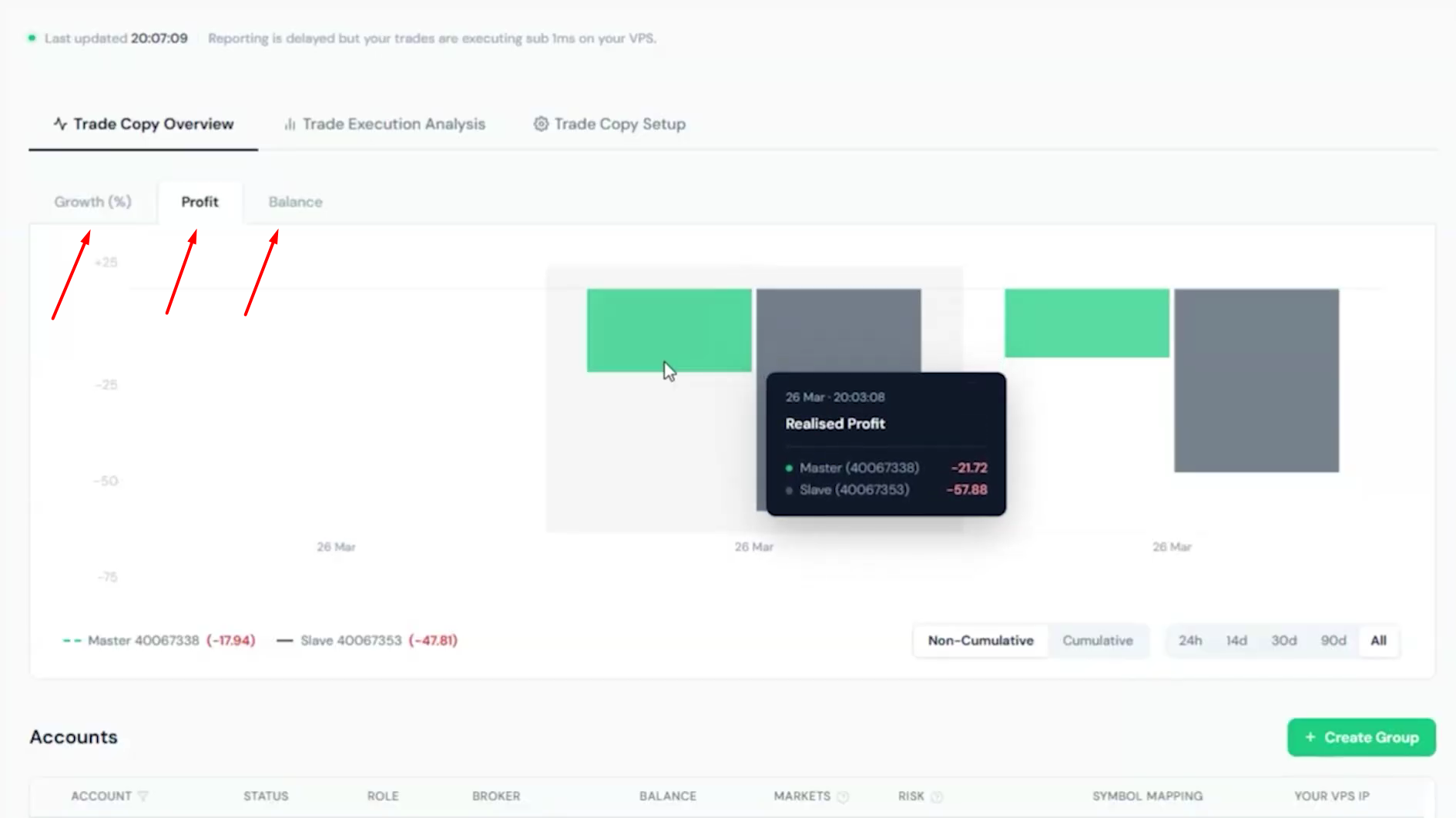This screenshot has width=1456, height=818.
Task: Click the Master (40067338) tooltip row
Action: point(886,468)
